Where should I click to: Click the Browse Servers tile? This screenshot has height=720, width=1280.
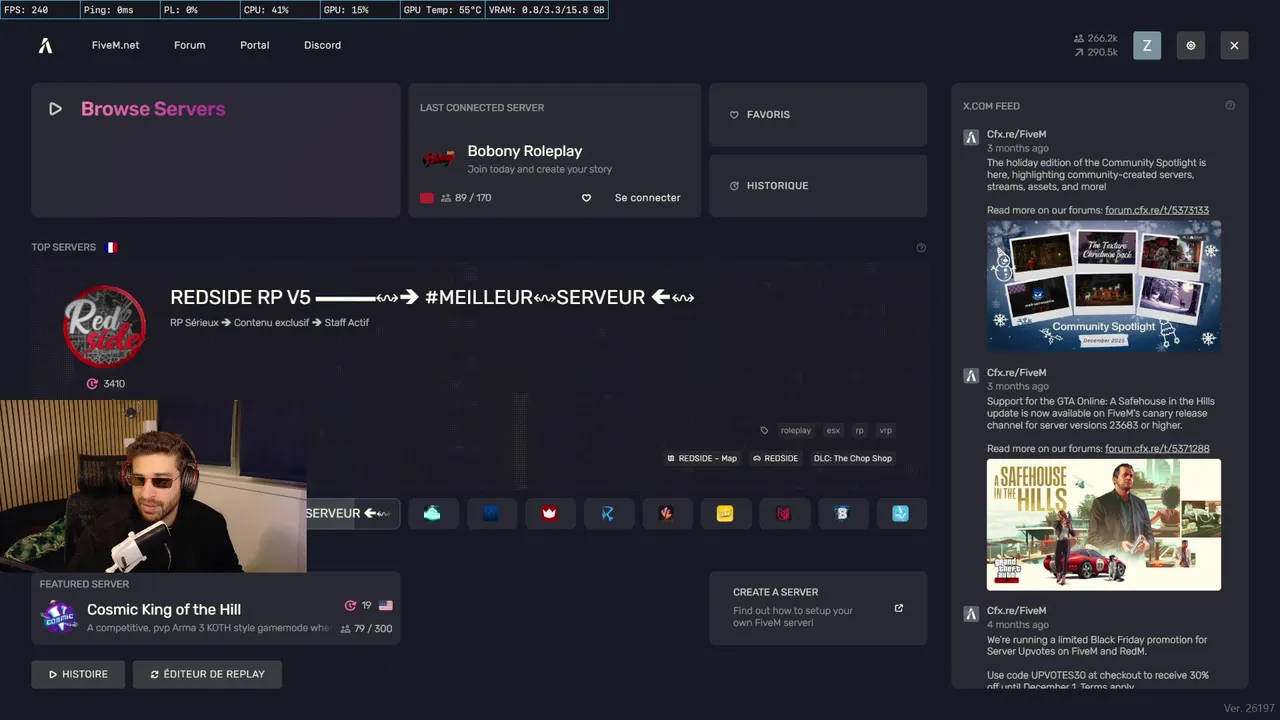(215, 150)
